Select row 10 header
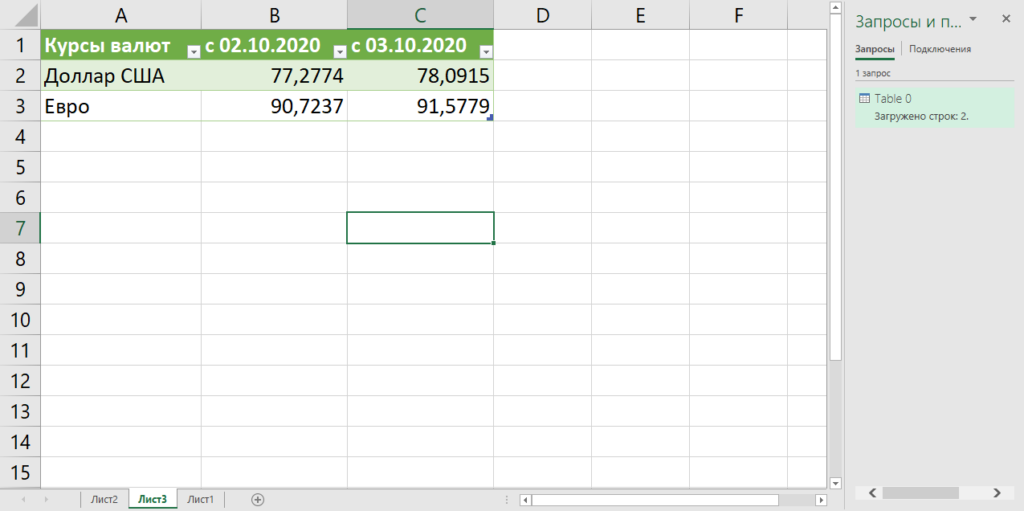Image resolution: width=1024 pixels, height=511 pixels. (x=20, y=320)
